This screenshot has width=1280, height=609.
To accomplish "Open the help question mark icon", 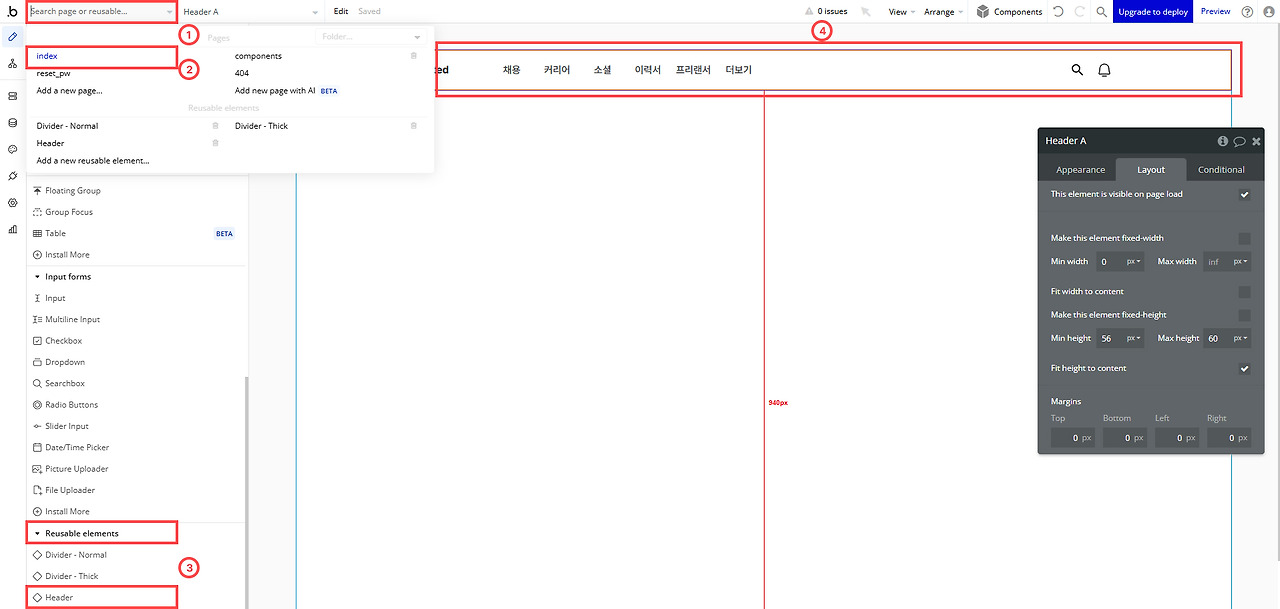I will tap(1247, 12).
